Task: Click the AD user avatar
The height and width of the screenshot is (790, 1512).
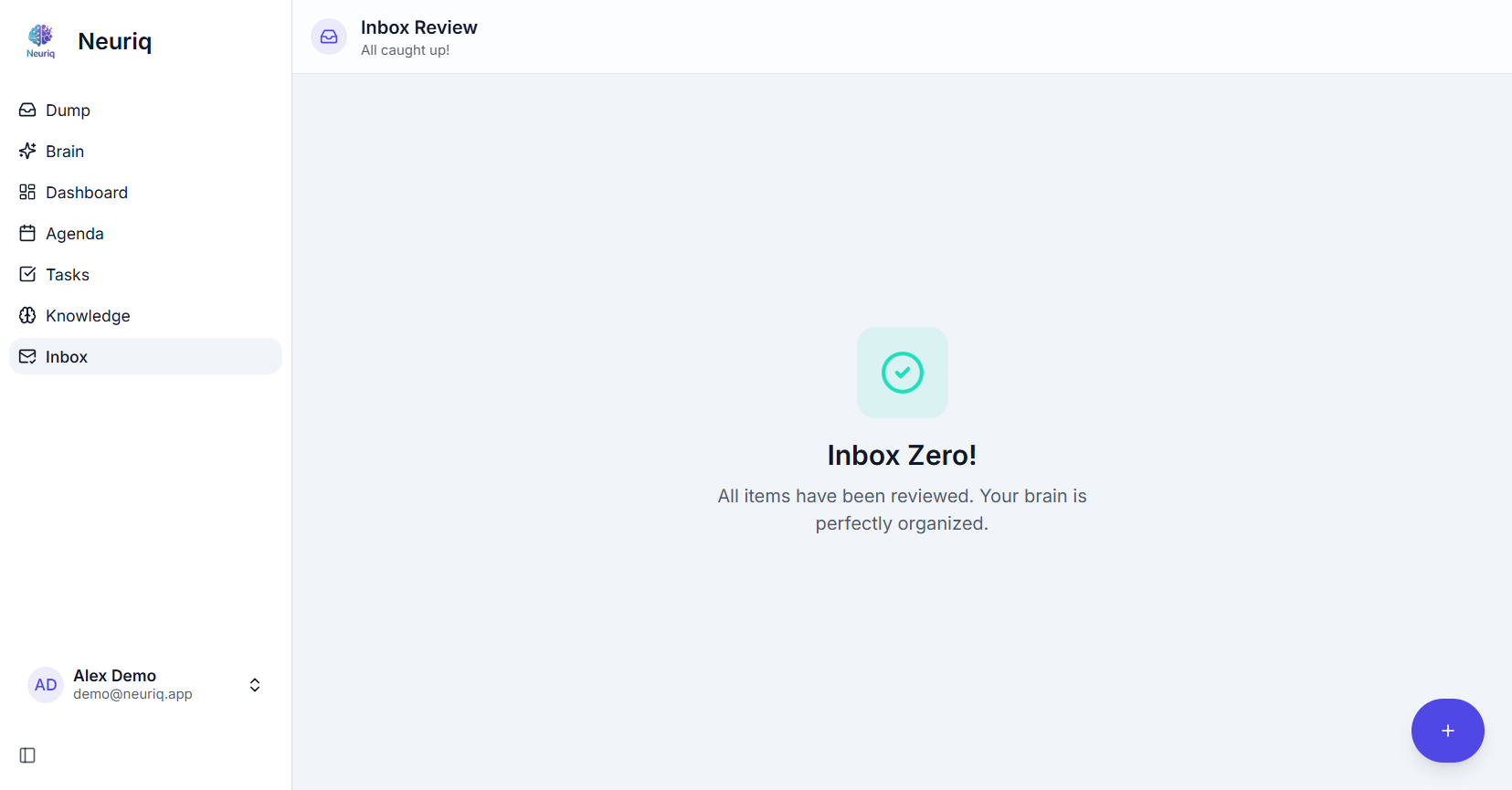Action: pos(46,685)
